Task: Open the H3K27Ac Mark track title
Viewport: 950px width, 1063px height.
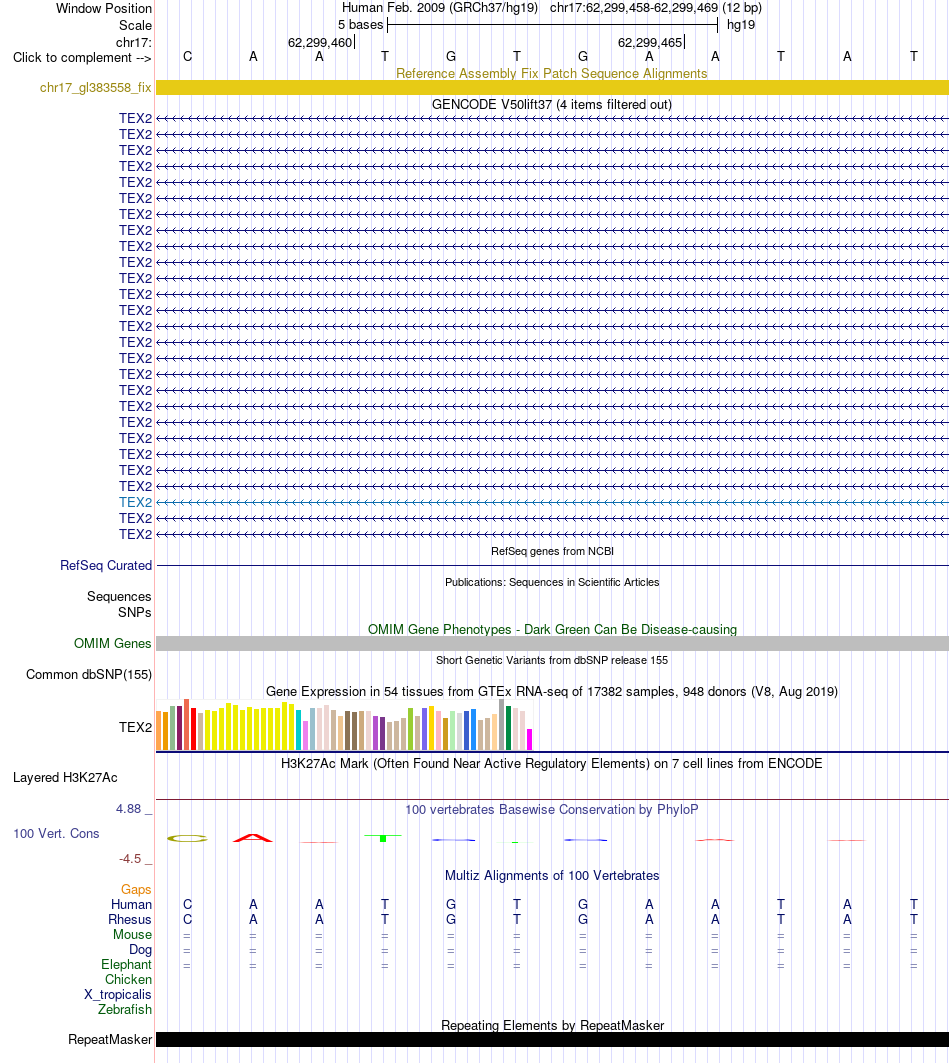Action: [x=551, y=763]
